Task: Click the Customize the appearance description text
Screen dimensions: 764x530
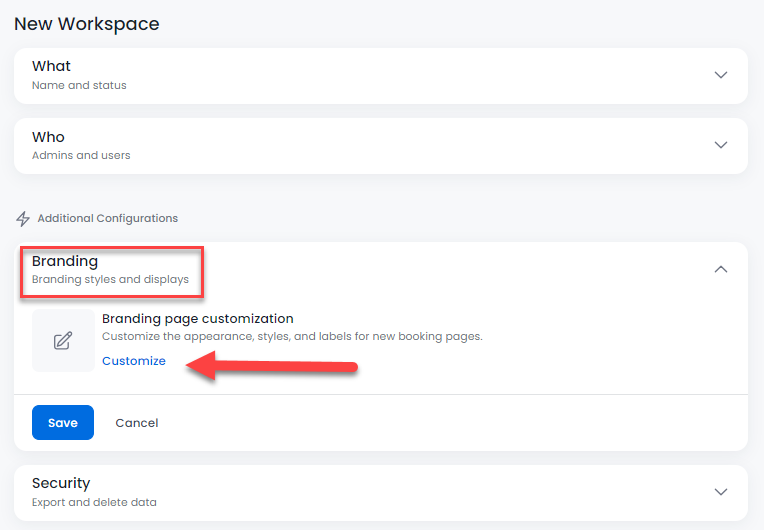Action: pos(292,337)
